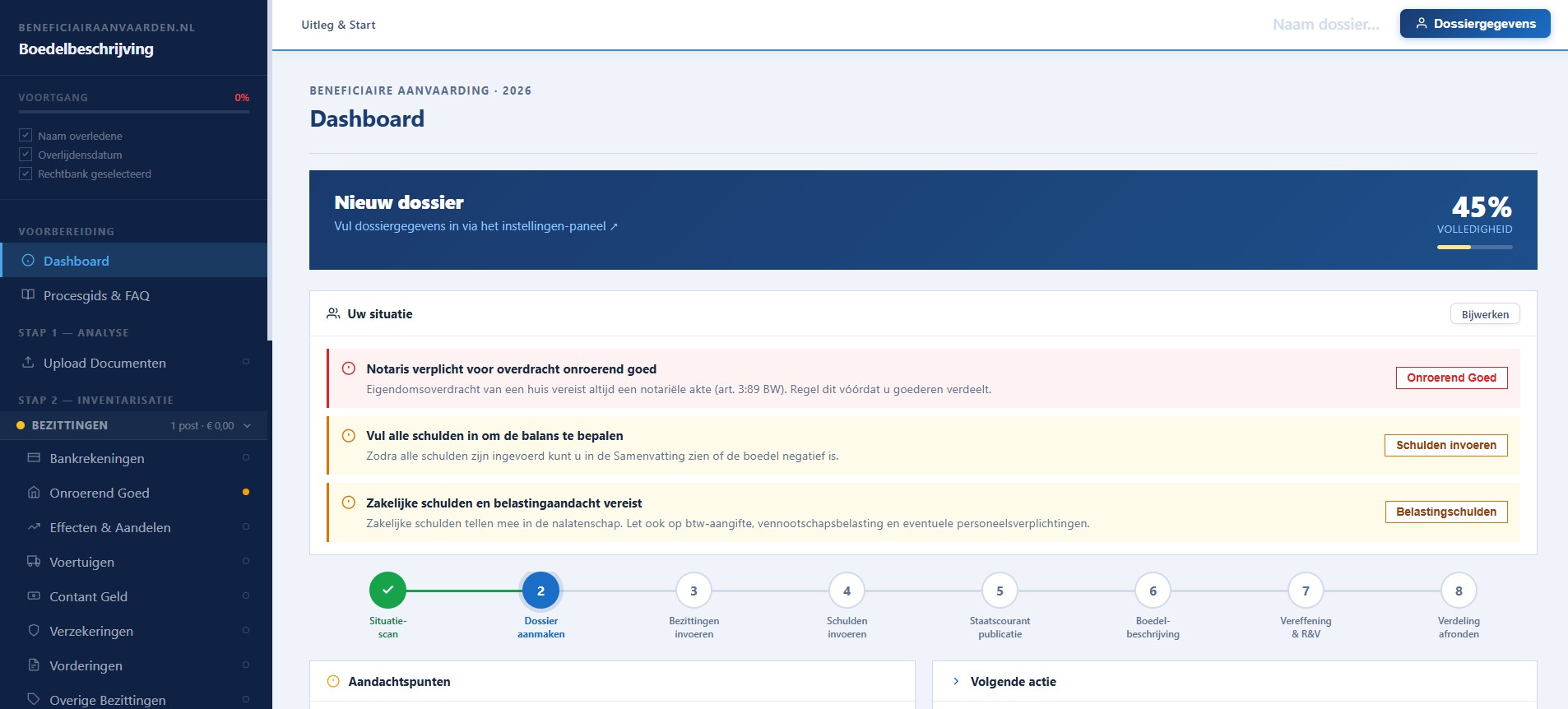This screenshot has width=1568, height=709.
Task: Click the truck icon beside Voertuigen
Action: pyautogui.click(x=34, y=561)
